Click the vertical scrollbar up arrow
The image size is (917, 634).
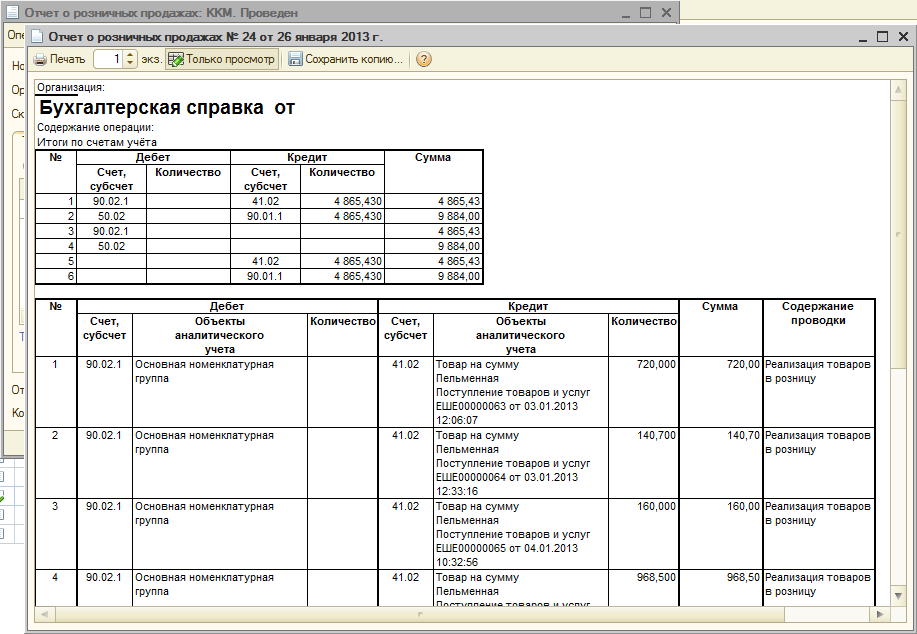(x=898, y=90)
